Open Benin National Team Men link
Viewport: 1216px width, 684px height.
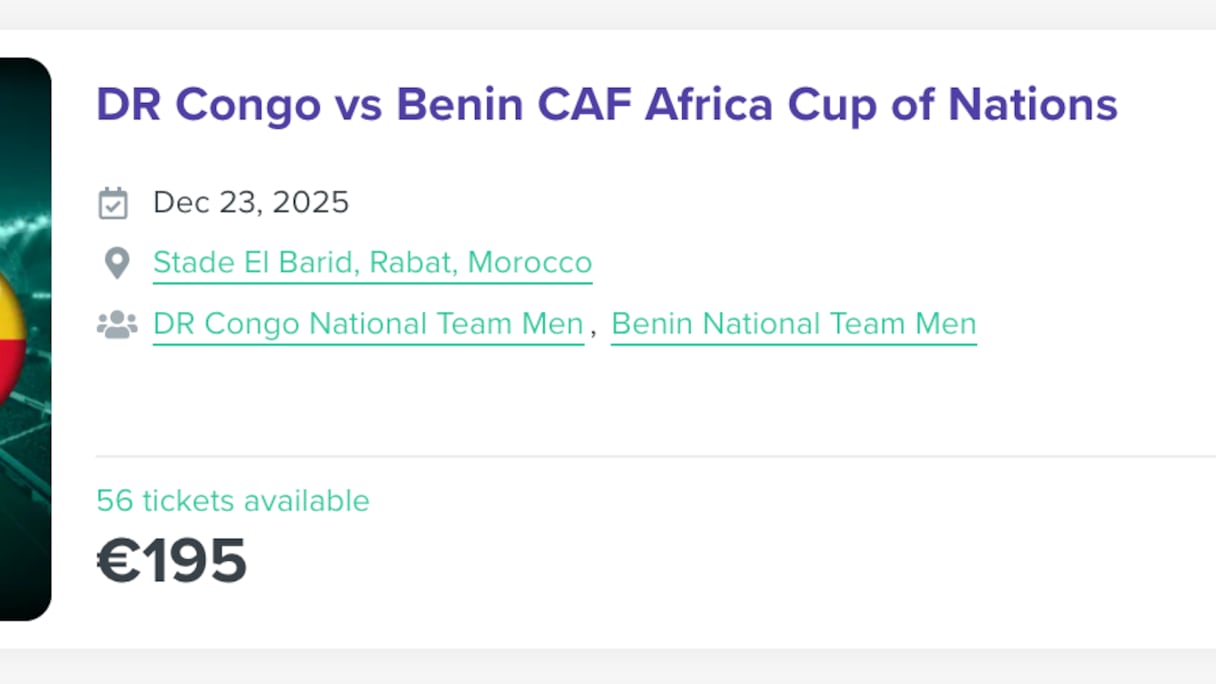(x=793, y=324)
